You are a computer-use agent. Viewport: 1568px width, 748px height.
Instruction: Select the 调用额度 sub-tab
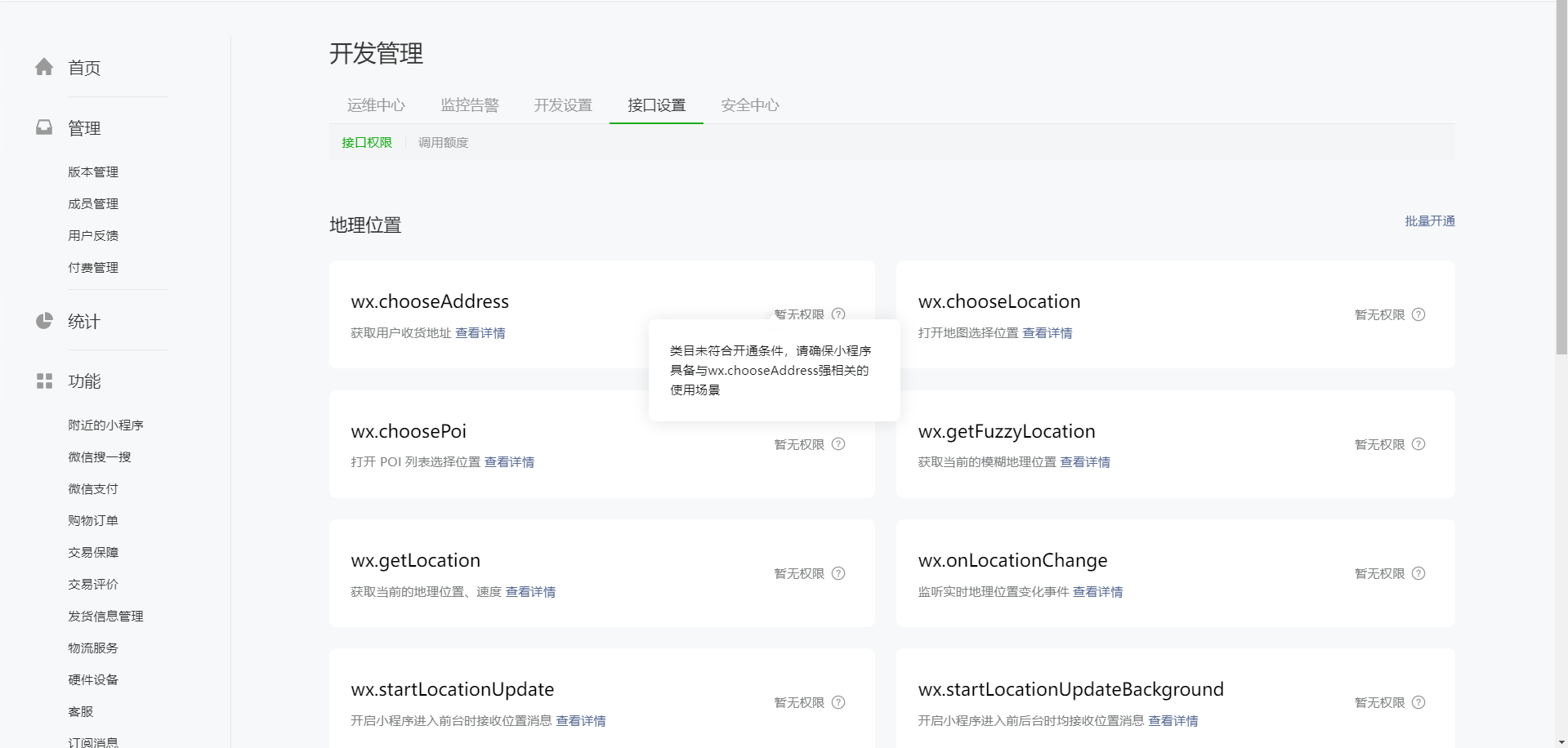click(443, 143)
